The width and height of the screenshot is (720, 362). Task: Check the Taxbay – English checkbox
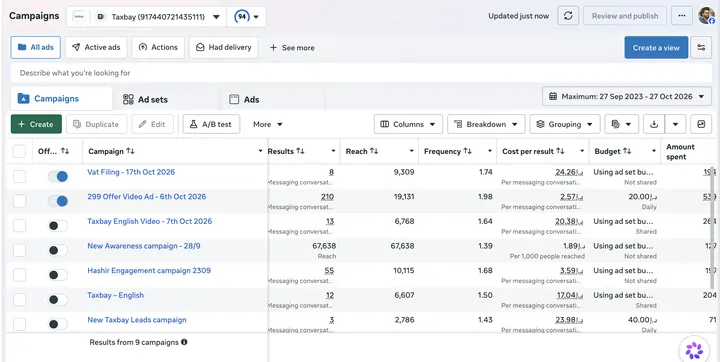point(19,300)
